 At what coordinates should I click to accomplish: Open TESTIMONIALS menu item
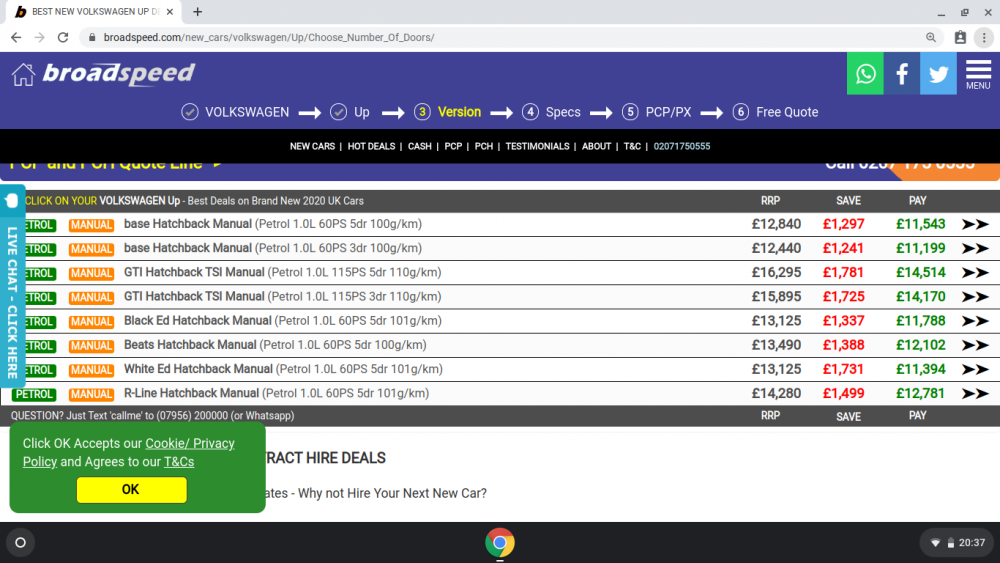pyautogui.click(x=537, y=146)
